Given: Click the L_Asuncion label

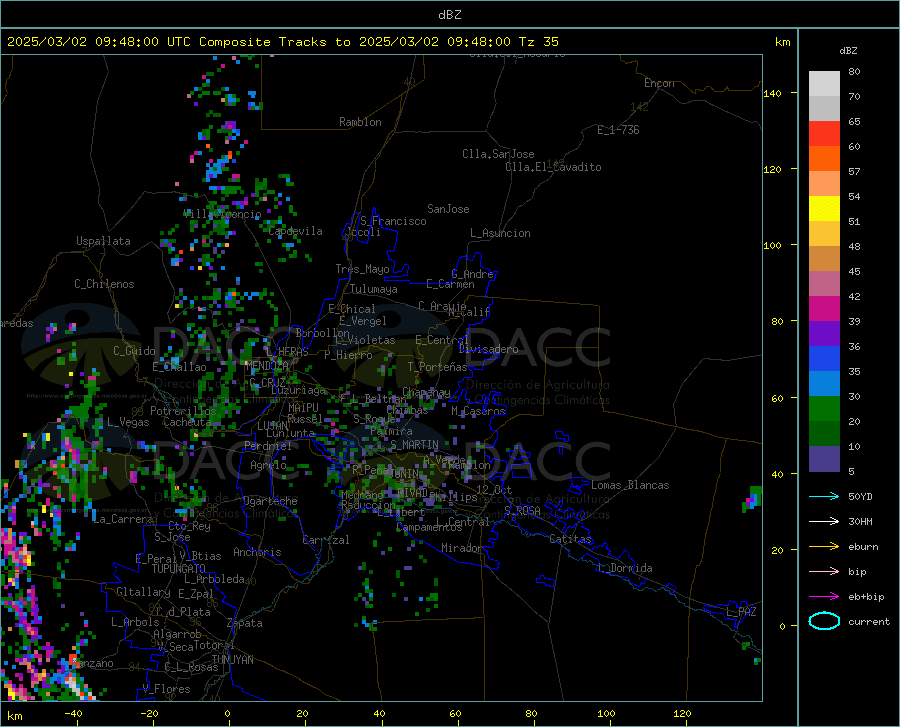Looking at the screenshot, I should [501, 233].
